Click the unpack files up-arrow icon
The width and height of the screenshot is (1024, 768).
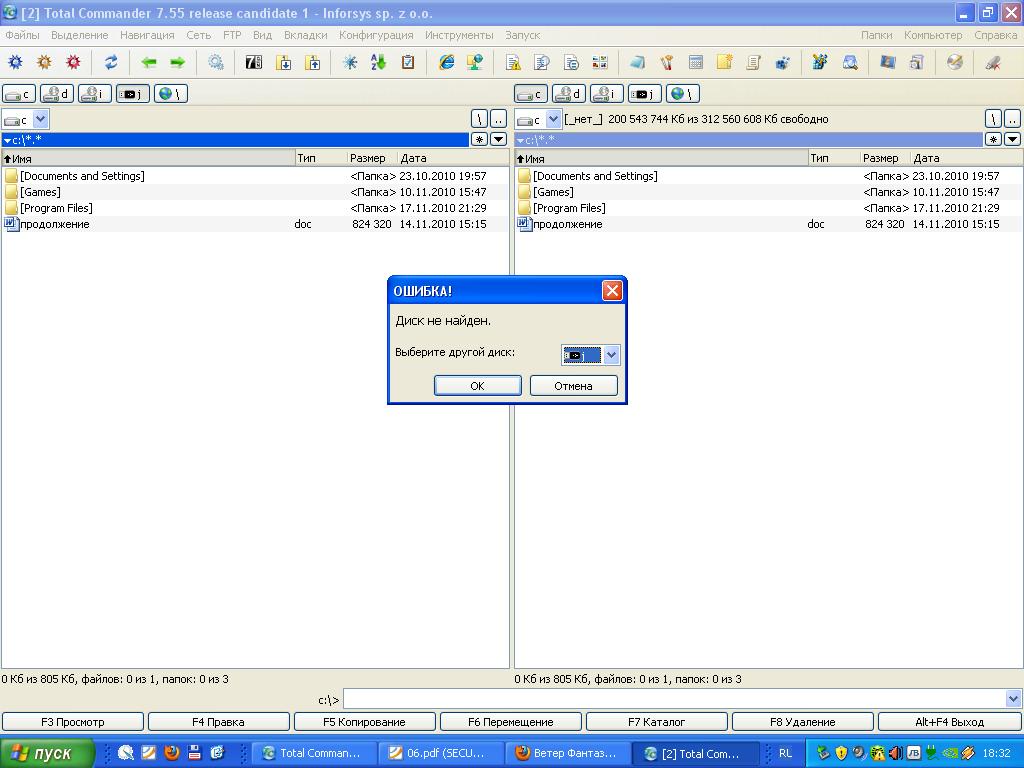(x=313, y=63)
